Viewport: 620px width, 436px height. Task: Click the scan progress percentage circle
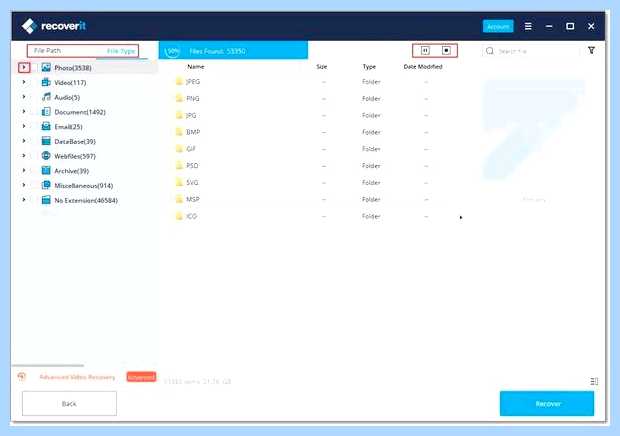tap(172, 51)
